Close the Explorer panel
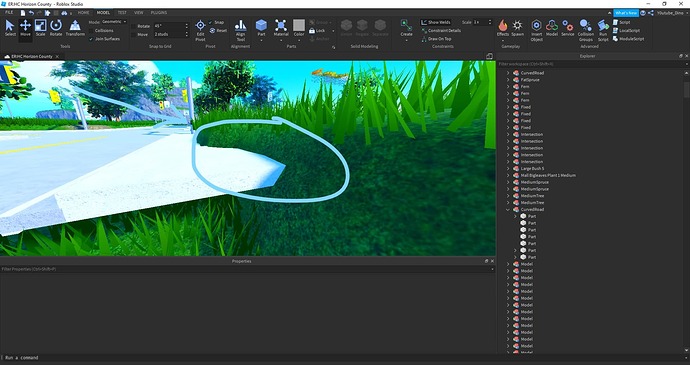The height and width of the screenshot is (365, 690). (686, 56)
